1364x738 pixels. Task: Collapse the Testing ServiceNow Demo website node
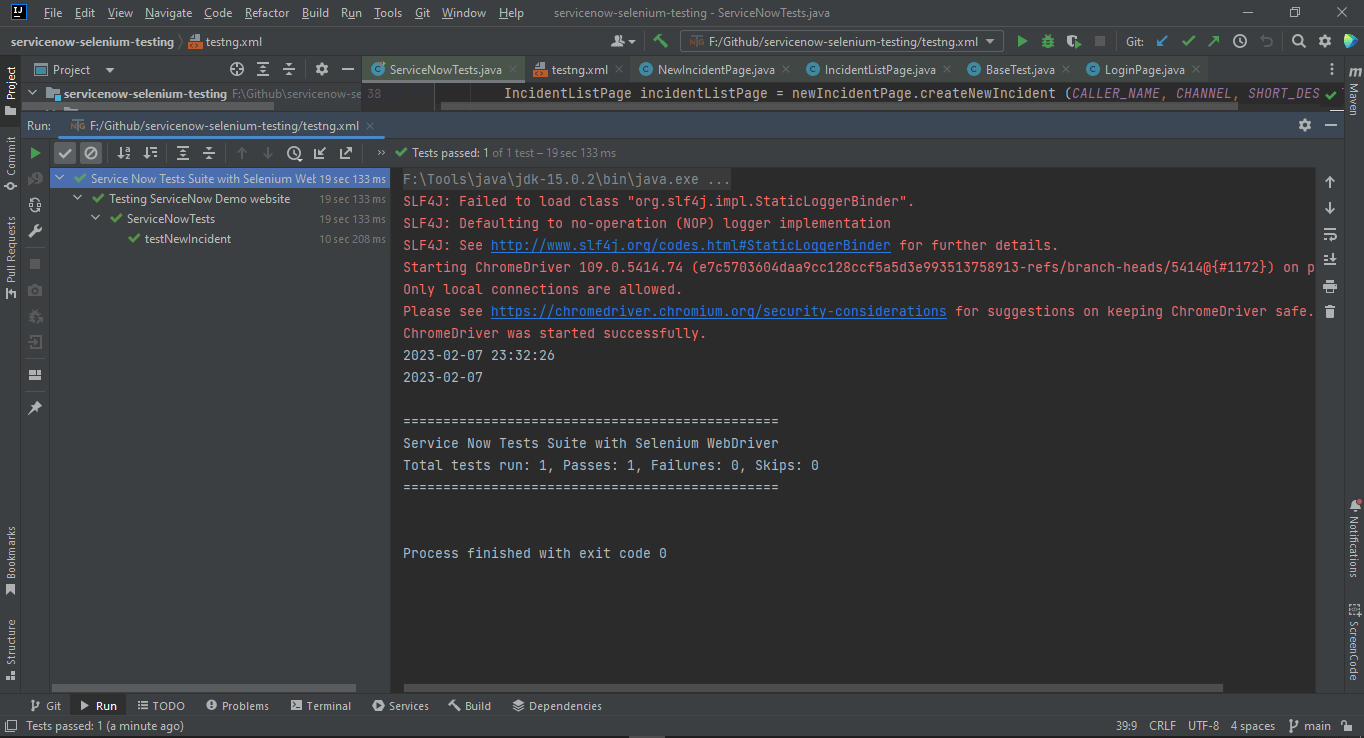[76, 198]
